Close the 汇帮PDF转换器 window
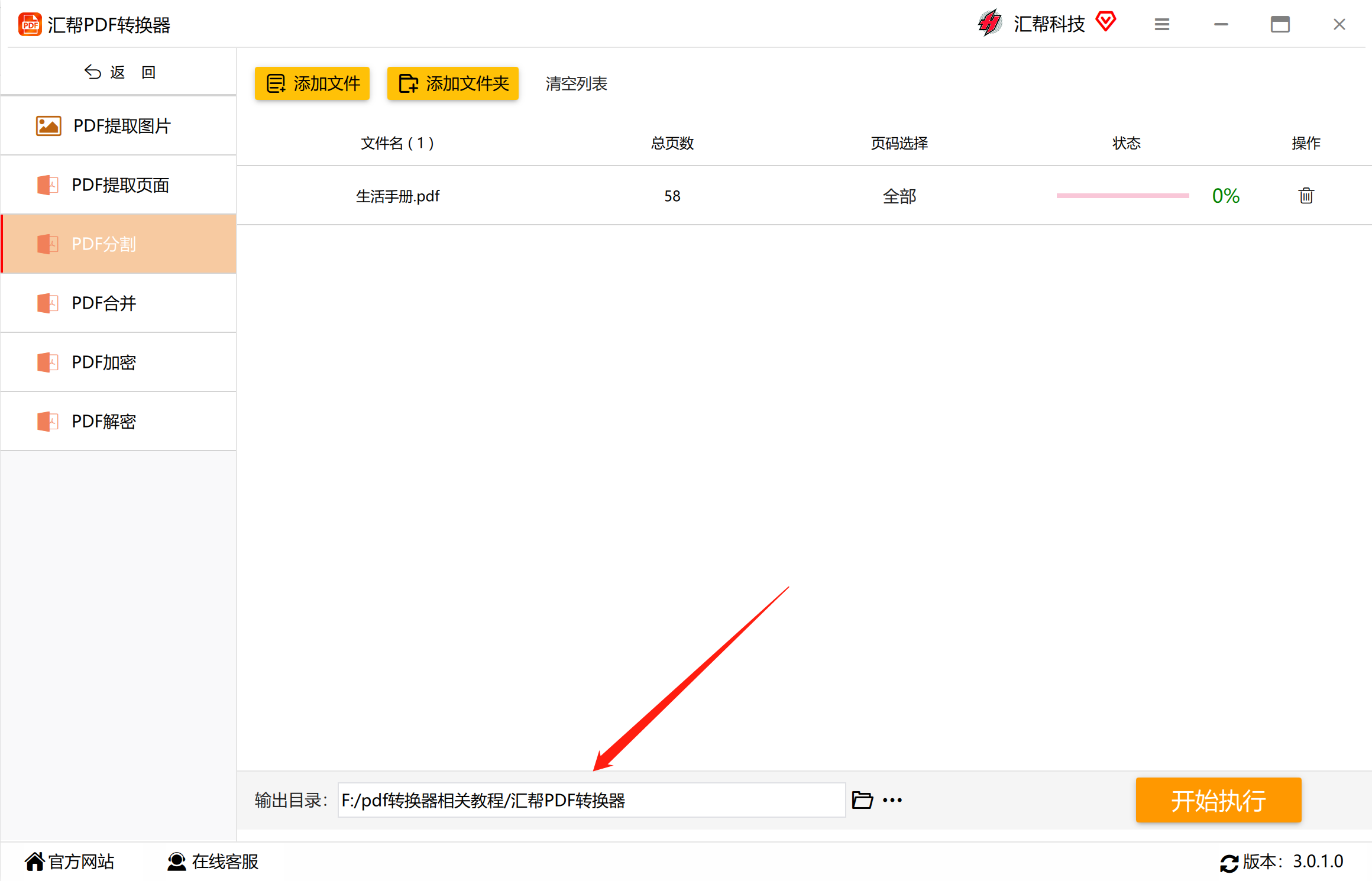Viewport: 1372px width, 881px height. [1339, 24]
